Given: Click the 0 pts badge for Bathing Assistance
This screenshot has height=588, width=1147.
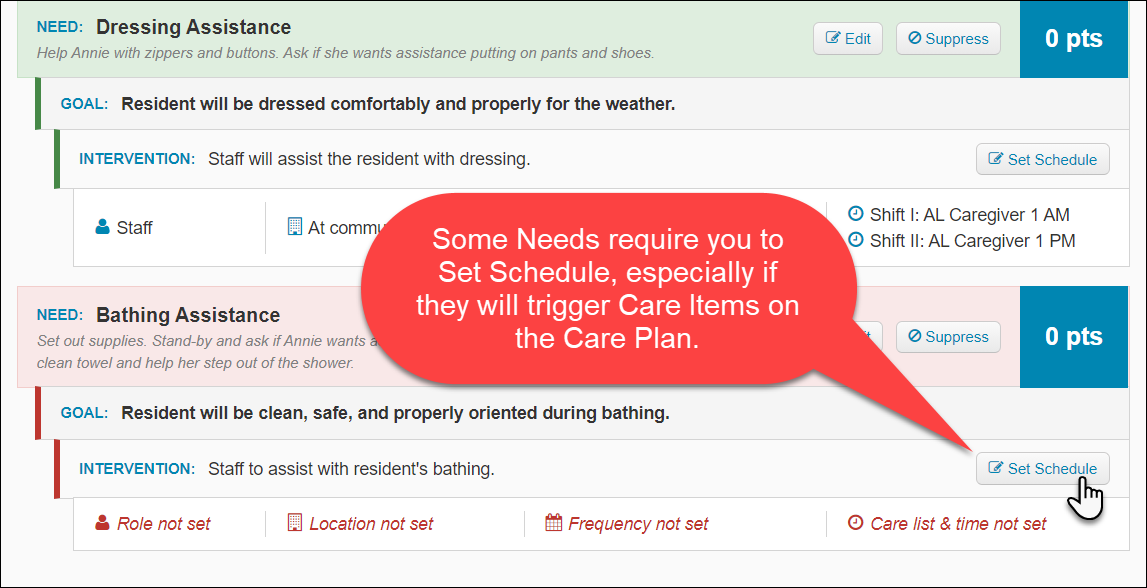Looking at the screenshot, I should click(x=1074, y=337).
